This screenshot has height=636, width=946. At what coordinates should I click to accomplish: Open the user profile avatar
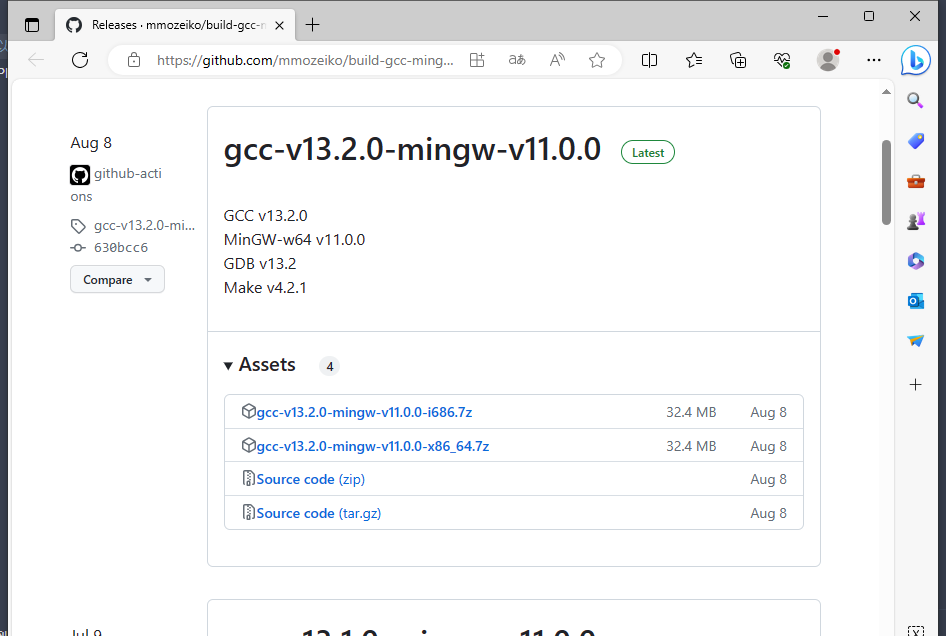(828, 60)
